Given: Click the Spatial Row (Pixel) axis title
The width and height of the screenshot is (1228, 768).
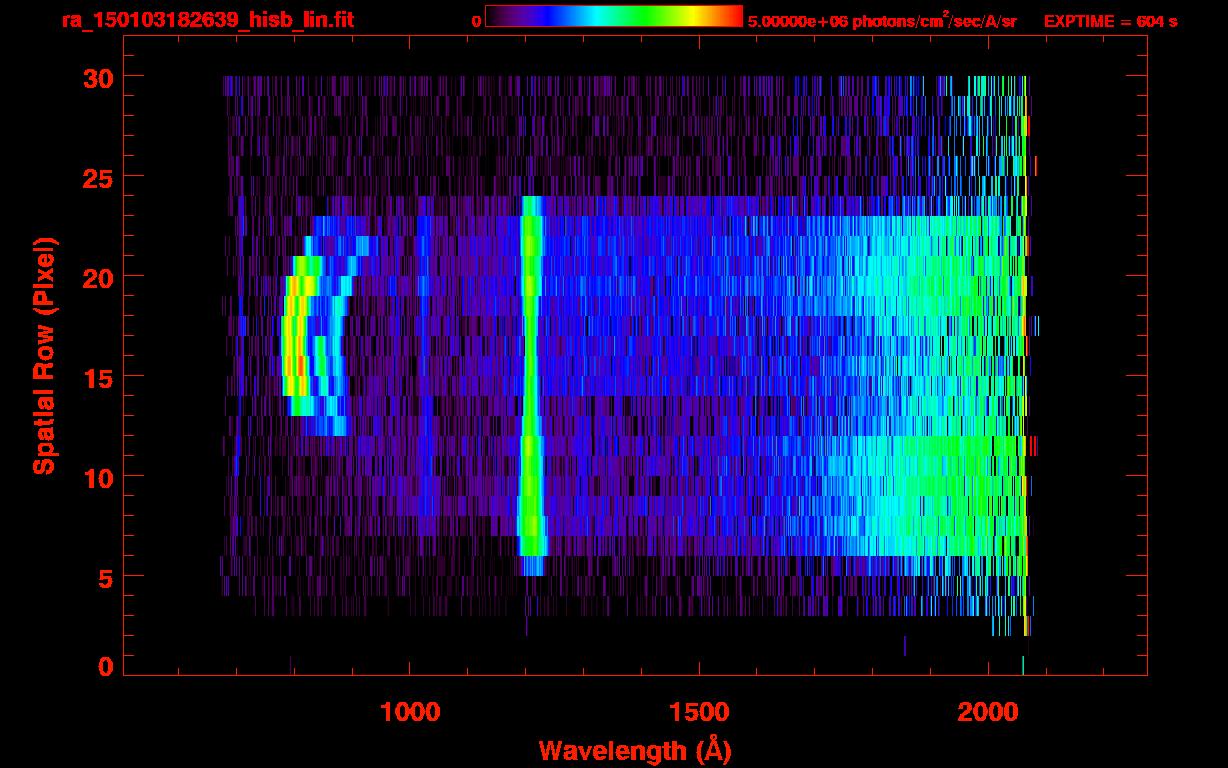Looking at the screenshot, I should [x=44, y=355].
